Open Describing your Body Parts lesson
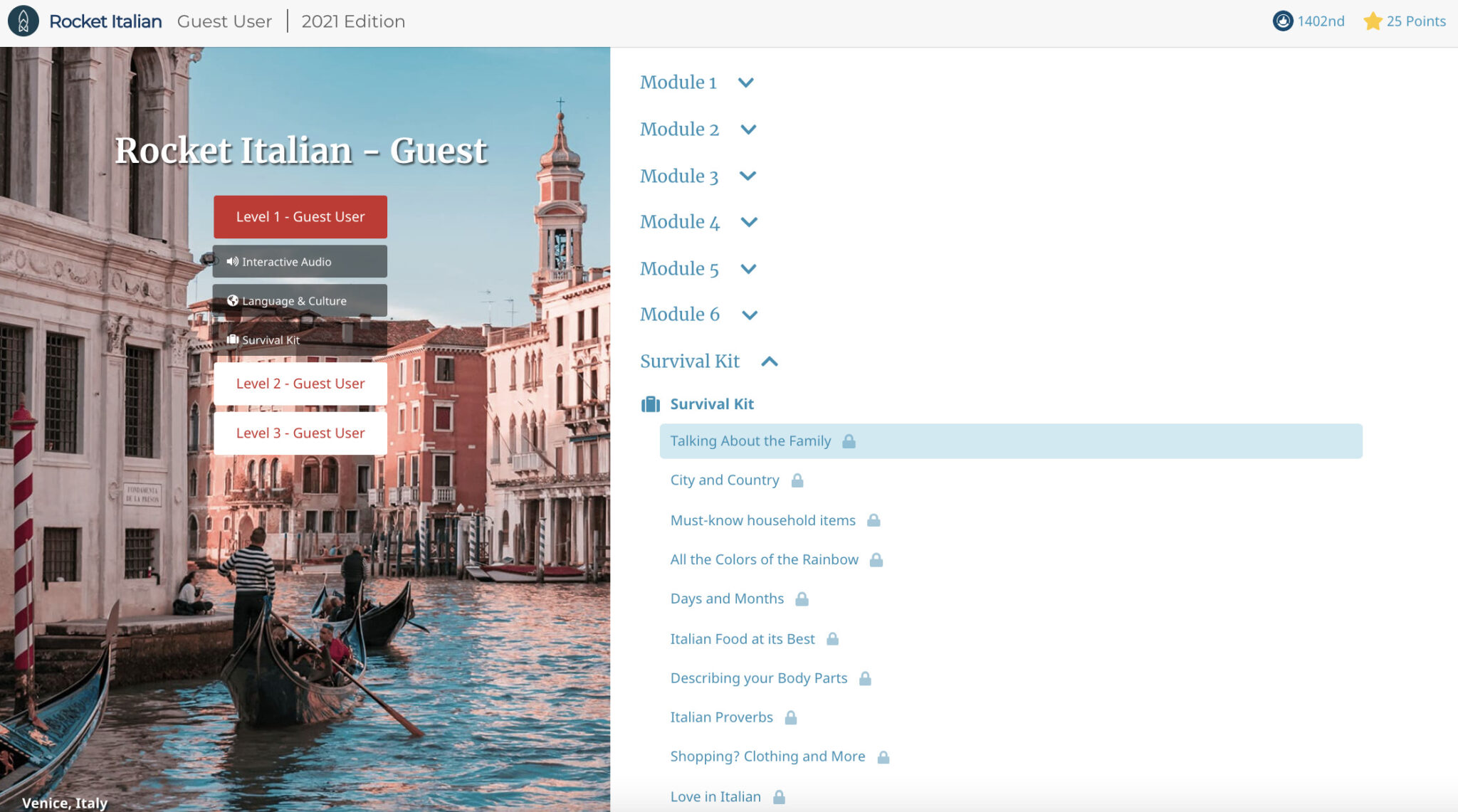This screenshot has height=812, width=1458. [x=758, y=678]
